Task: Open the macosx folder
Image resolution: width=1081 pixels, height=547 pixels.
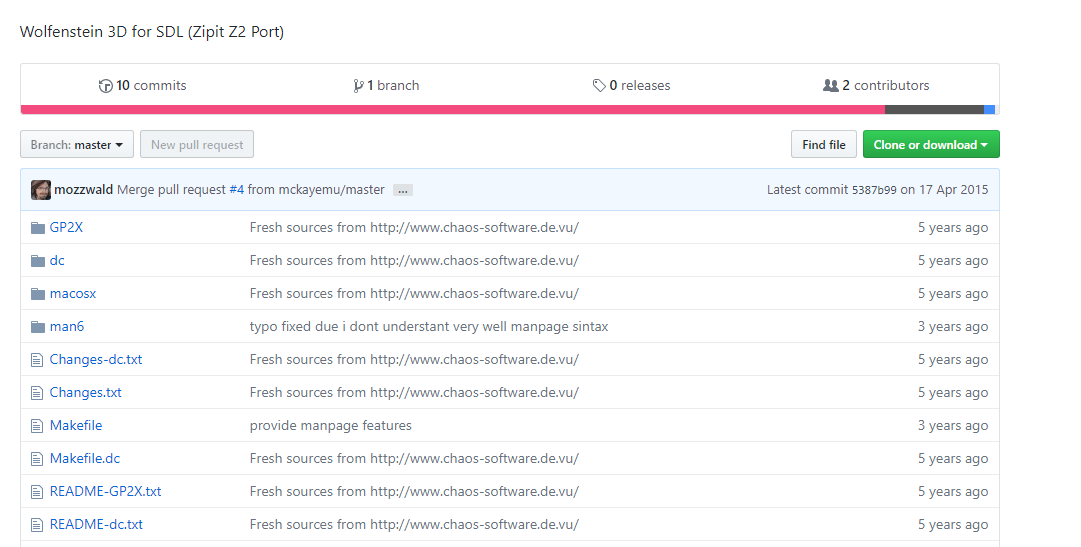Action: pyautogui.click(x=73, y=294)
